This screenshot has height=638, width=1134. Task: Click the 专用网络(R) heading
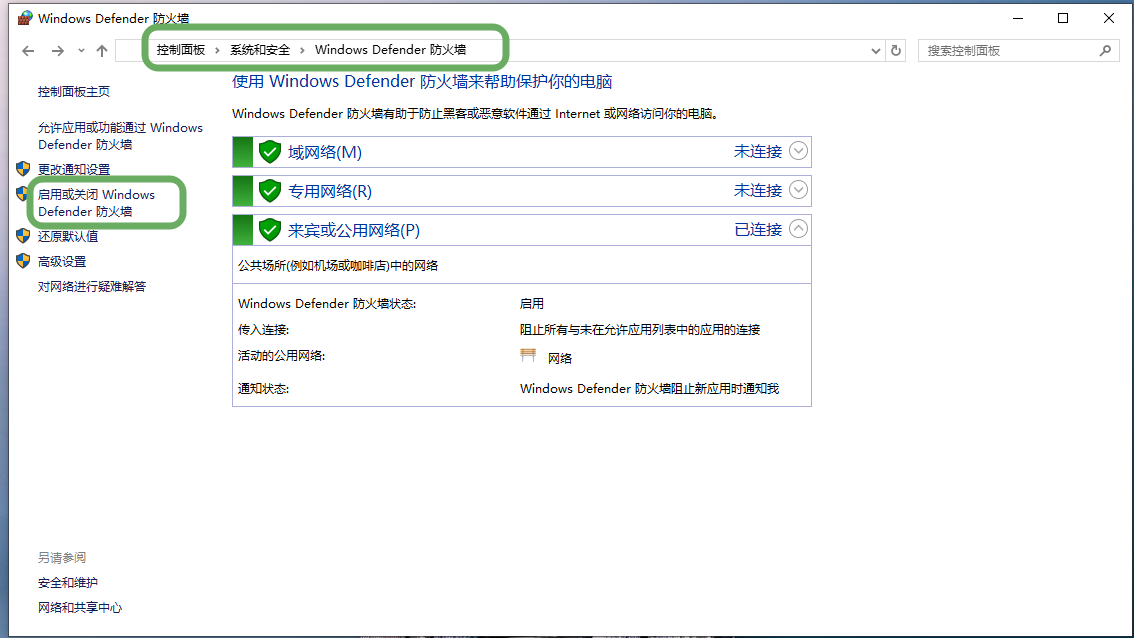[x=330, y=191]
